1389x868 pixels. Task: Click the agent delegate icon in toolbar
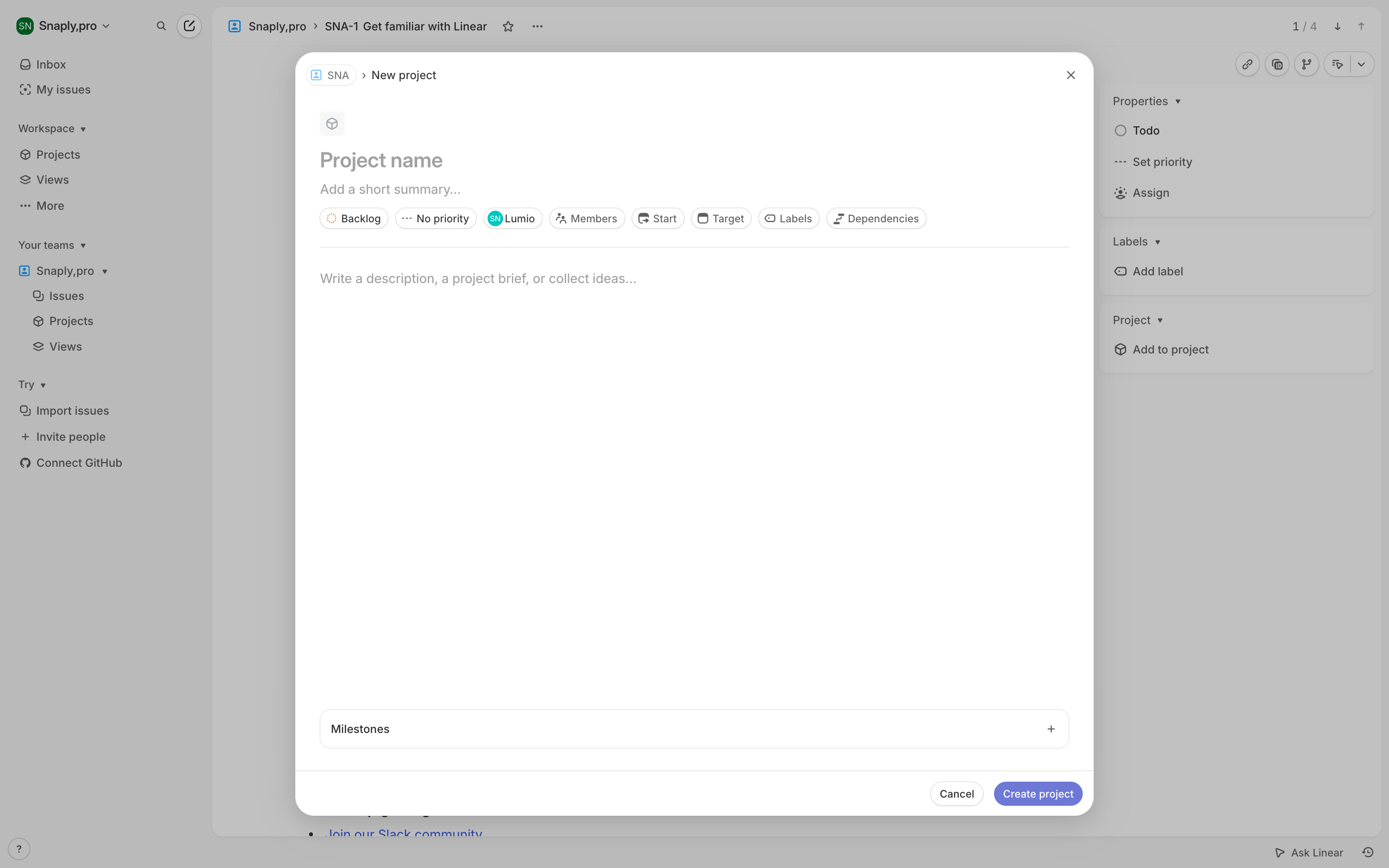(1337, 64)
